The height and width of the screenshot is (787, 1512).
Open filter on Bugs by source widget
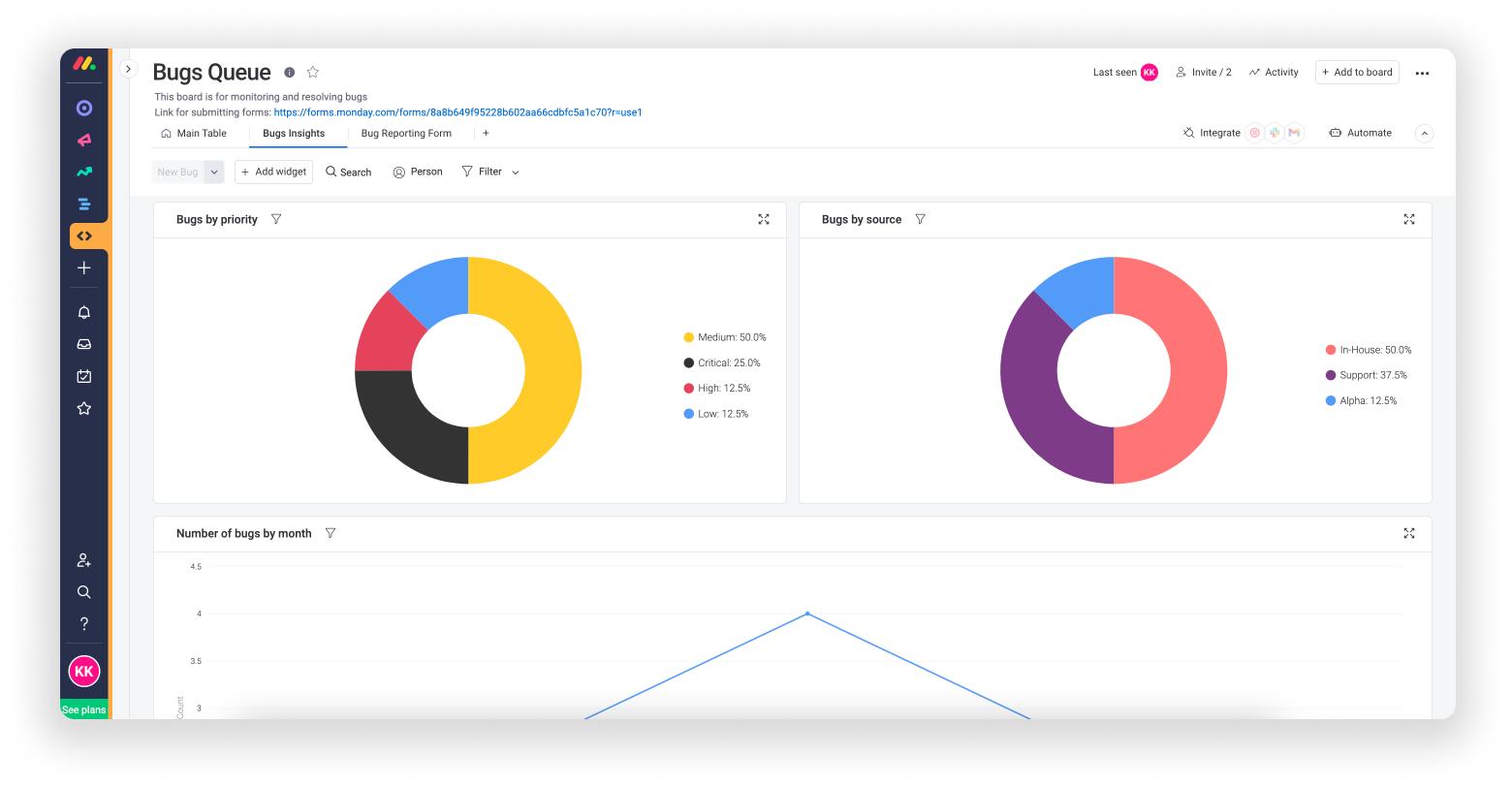[920, 220]
